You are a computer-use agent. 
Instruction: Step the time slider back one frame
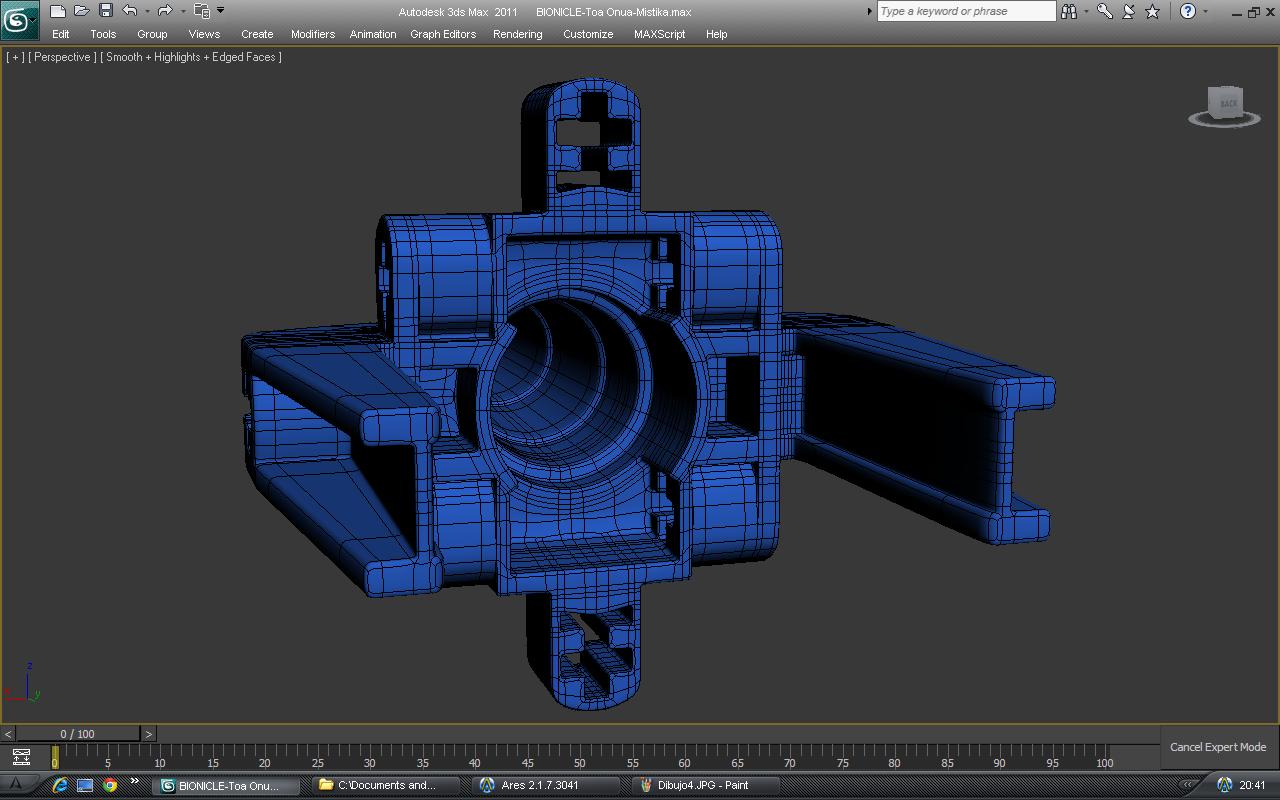(8, 734)
